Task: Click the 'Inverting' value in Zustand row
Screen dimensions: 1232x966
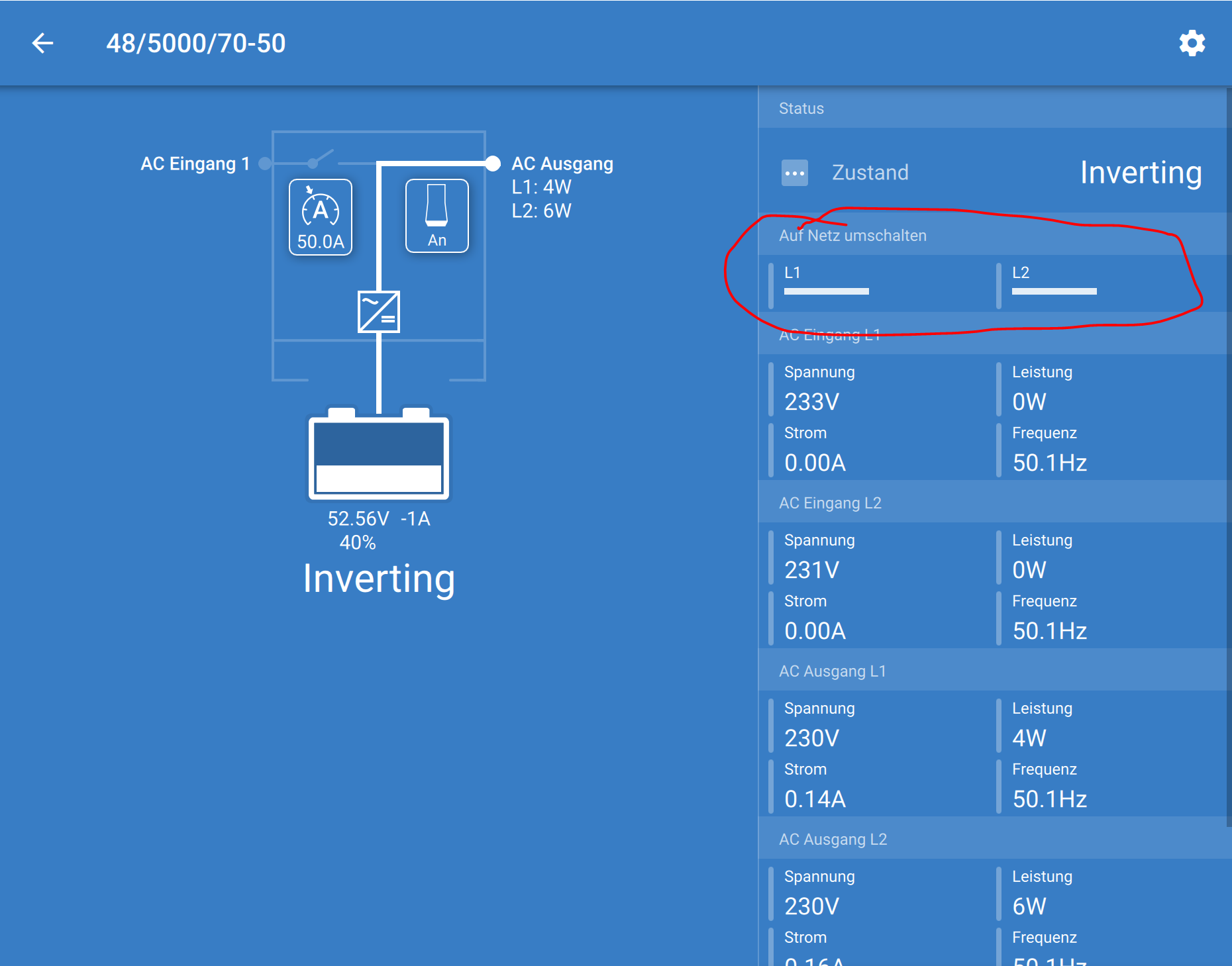Action: [1141, 173]
